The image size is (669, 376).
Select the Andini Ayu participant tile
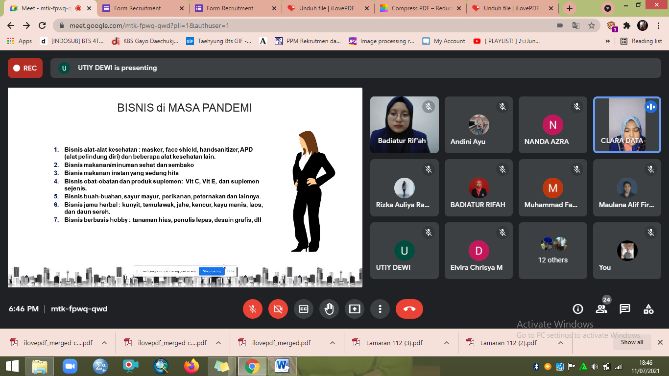[x=479, y=125]
